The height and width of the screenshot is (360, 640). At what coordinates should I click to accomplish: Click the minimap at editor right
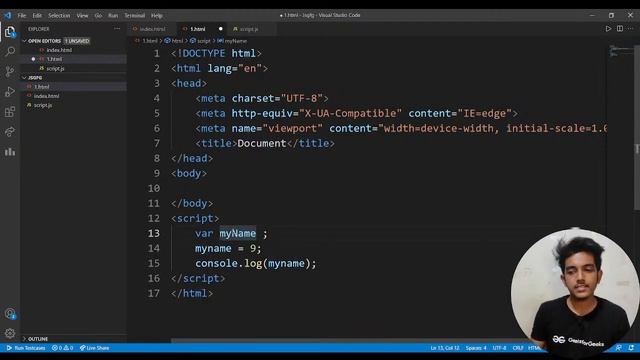tap(620, 51)
